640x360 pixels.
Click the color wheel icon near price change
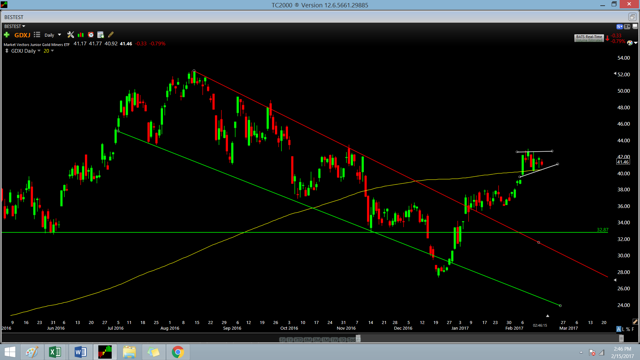[x=630, y=43]
